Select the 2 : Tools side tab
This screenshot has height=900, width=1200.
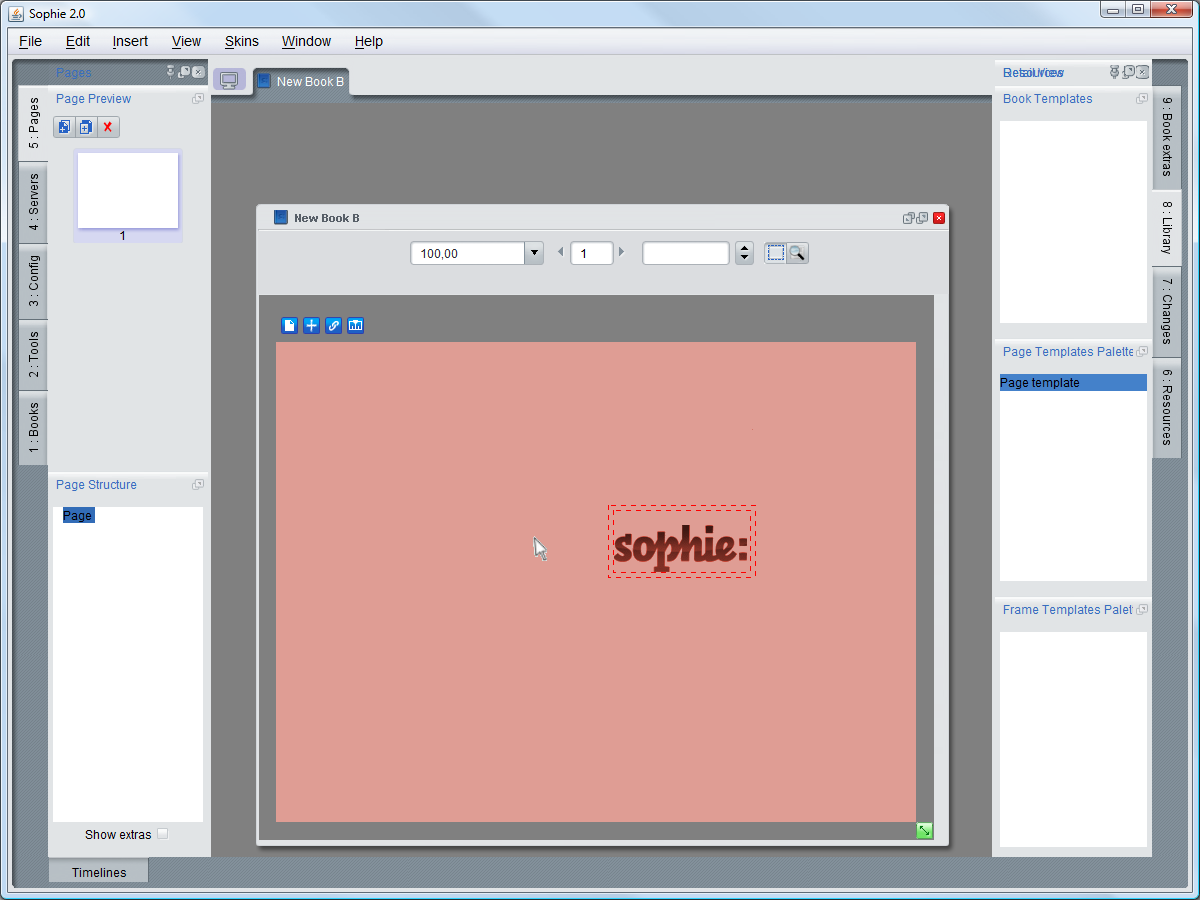point(33,355)
